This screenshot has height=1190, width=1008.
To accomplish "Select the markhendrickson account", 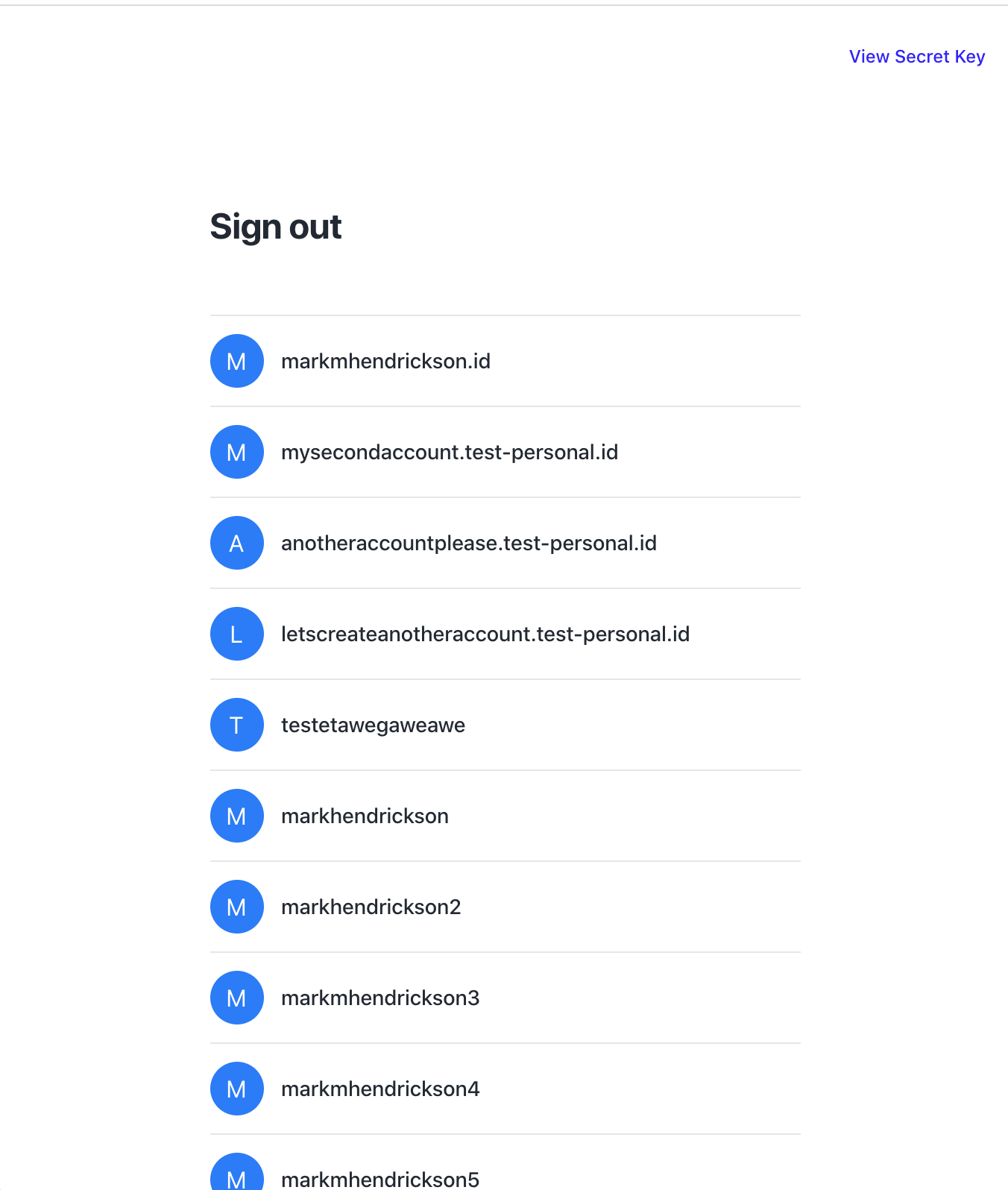I will [365, 815].
